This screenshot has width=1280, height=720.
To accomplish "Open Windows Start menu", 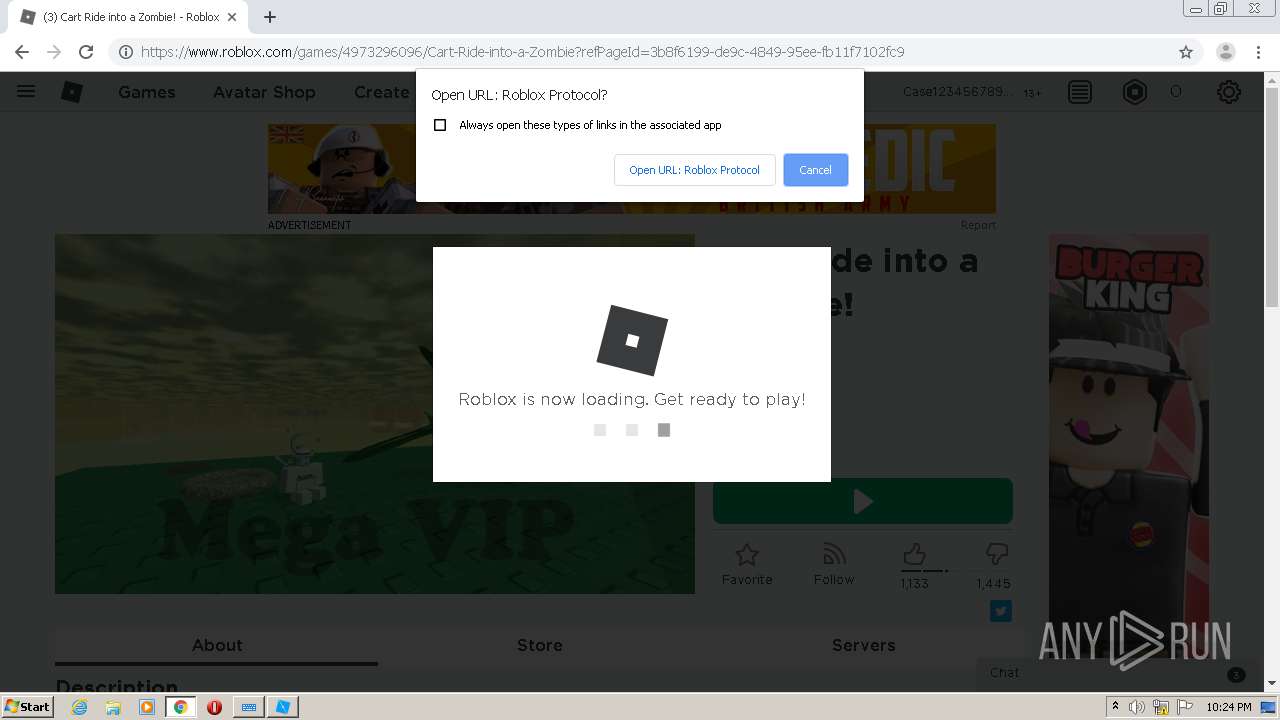I will 27,706.
